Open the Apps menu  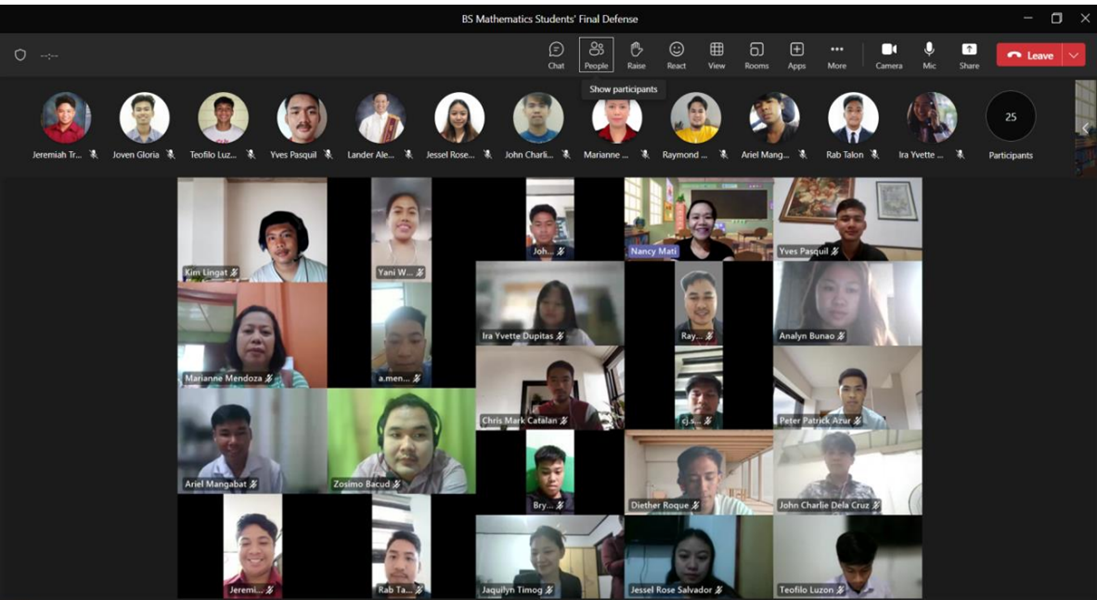click(x=796, y=54)
